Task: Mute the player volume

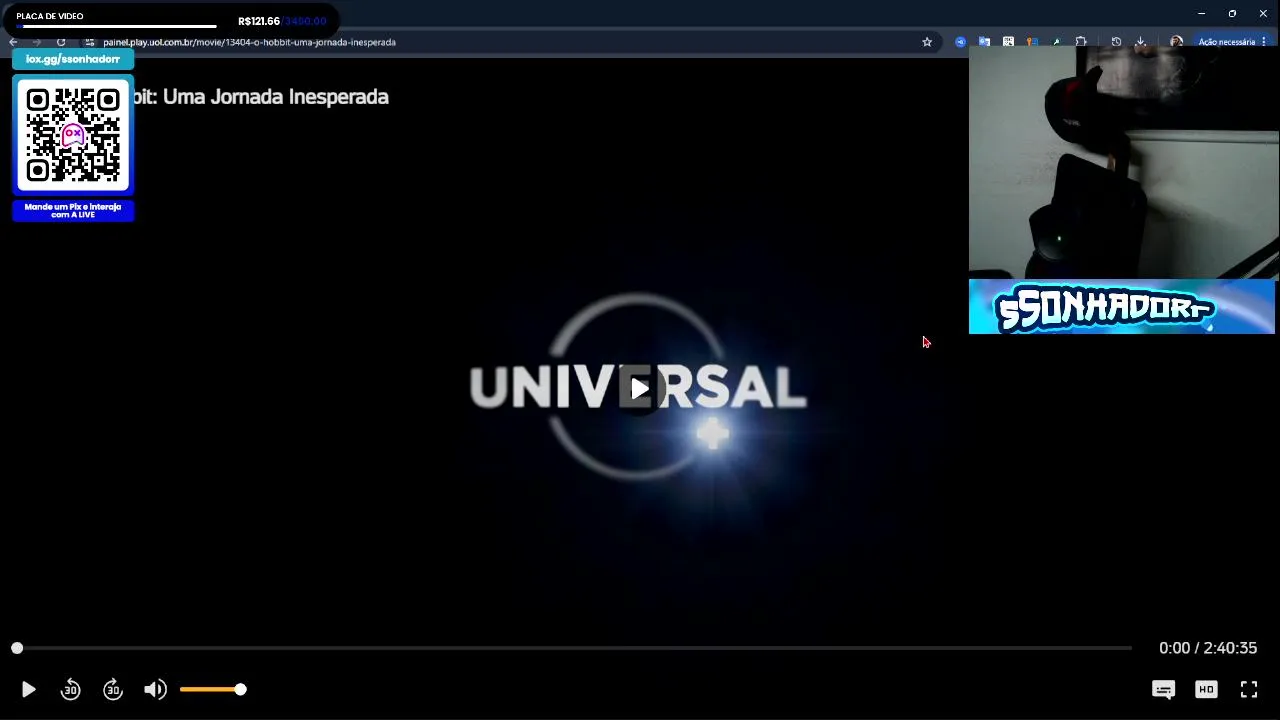Action: pos(155,689)
